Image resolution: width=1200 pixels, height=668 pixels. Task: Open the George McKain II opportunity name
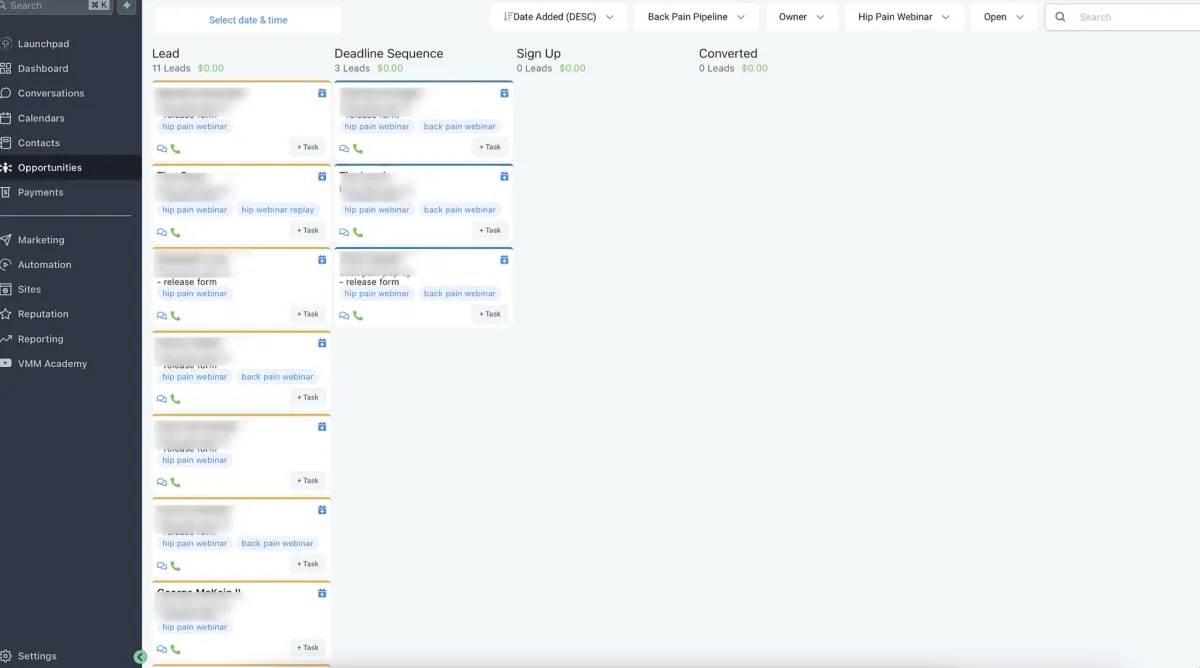(199, 592)
